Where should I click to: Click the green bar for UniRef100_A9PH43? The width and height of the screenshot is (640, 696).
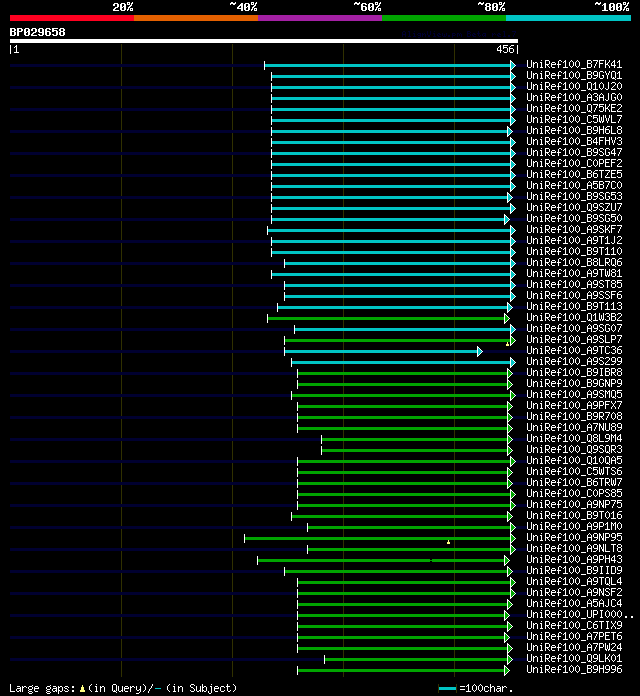click(381, 560)
